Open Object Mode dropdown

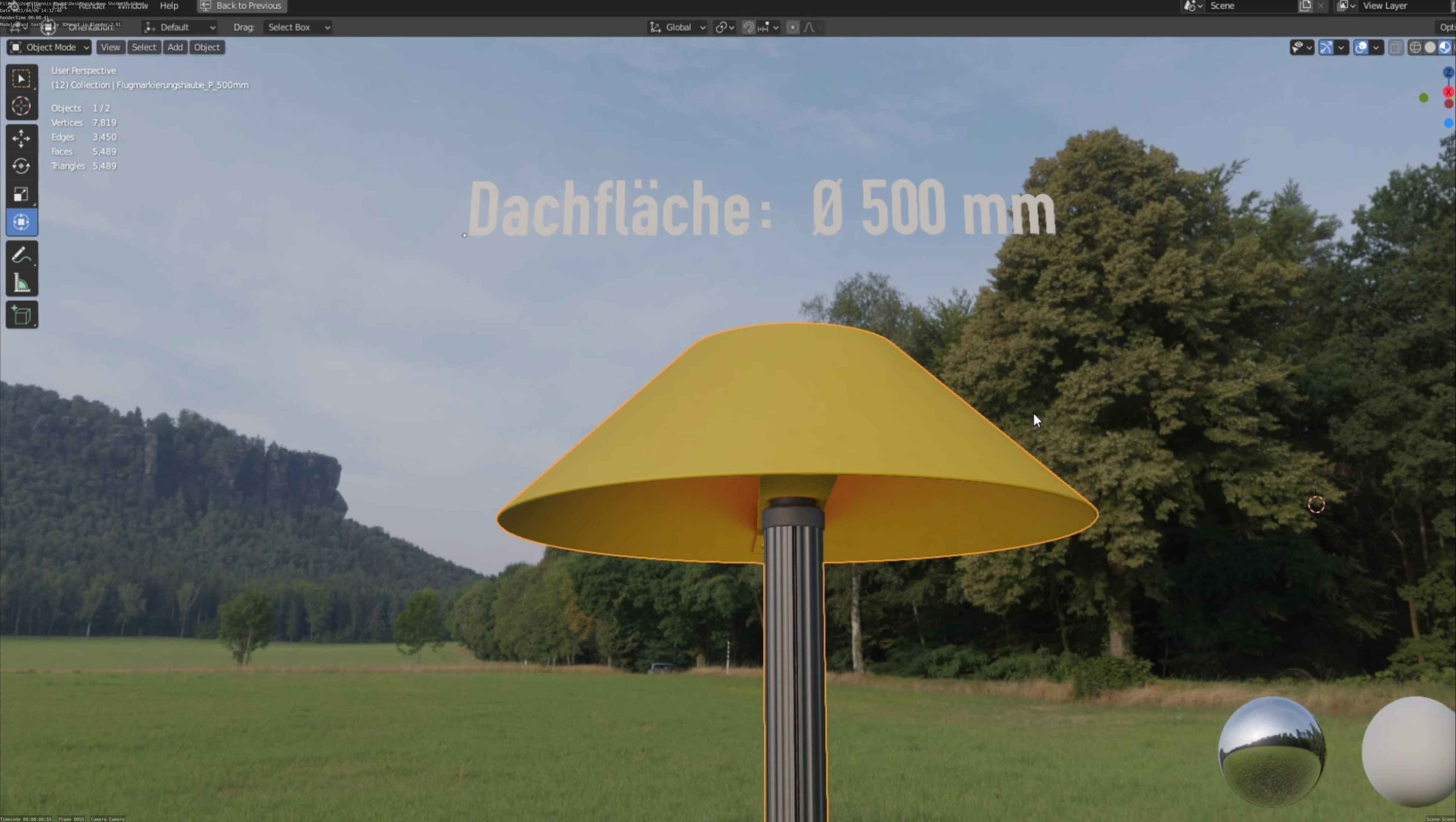49,47
